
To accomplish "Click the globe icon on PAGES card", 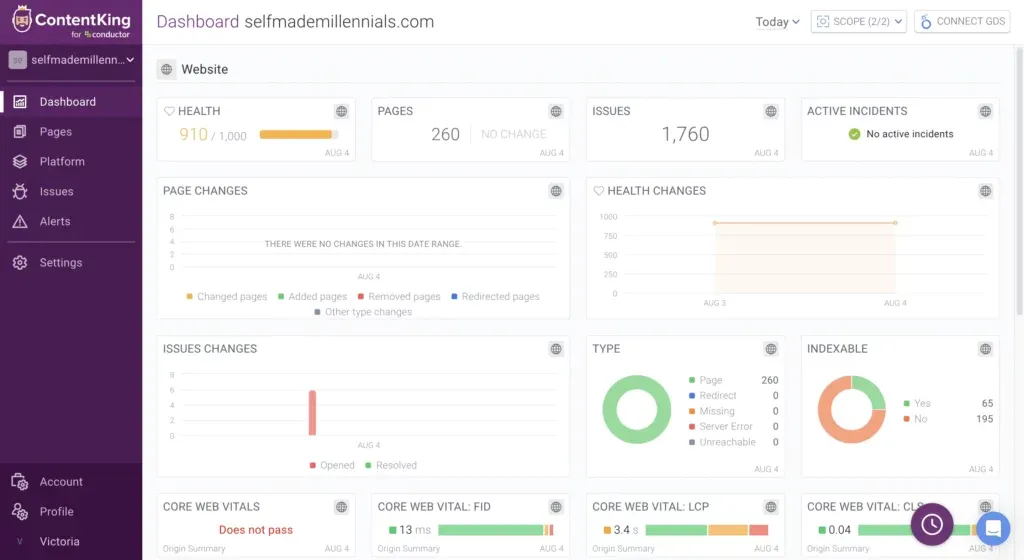I will pos(556,112).
